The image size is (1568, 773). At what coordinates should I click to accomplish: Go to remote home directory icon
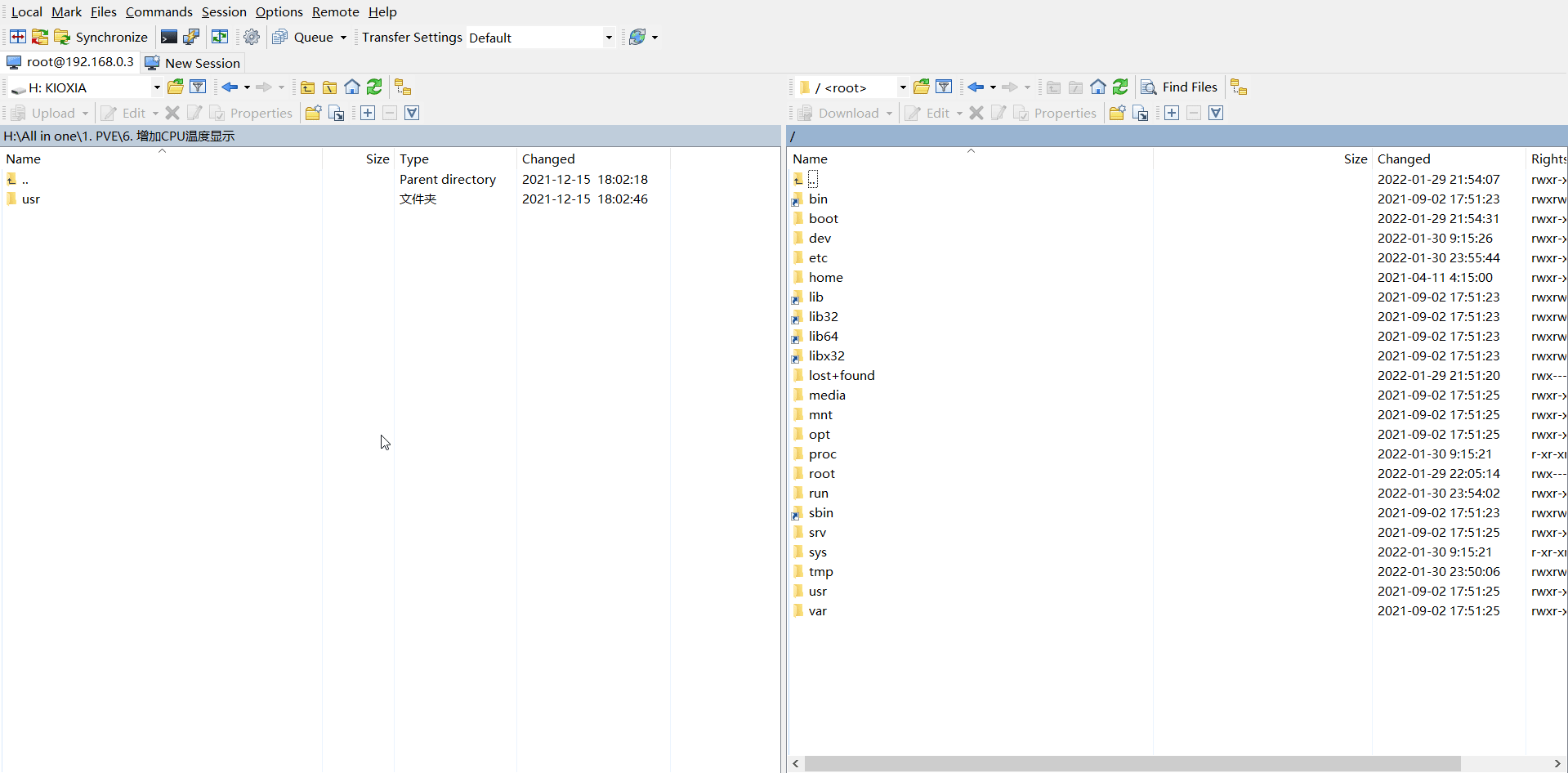pyautogui.click(x=1098, y=87)
